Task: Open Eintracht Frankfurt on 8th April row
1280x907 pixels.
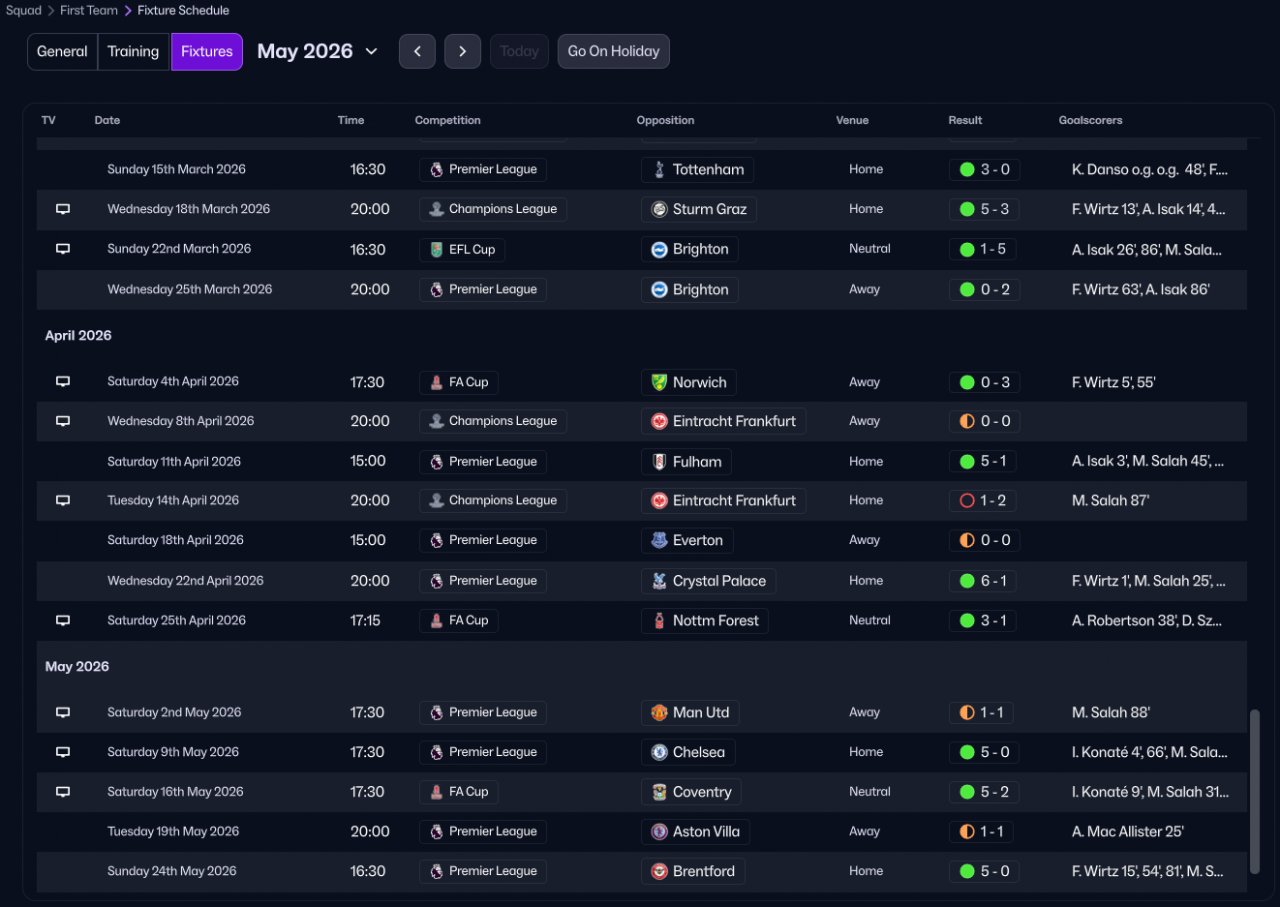Action: [724, 422]
